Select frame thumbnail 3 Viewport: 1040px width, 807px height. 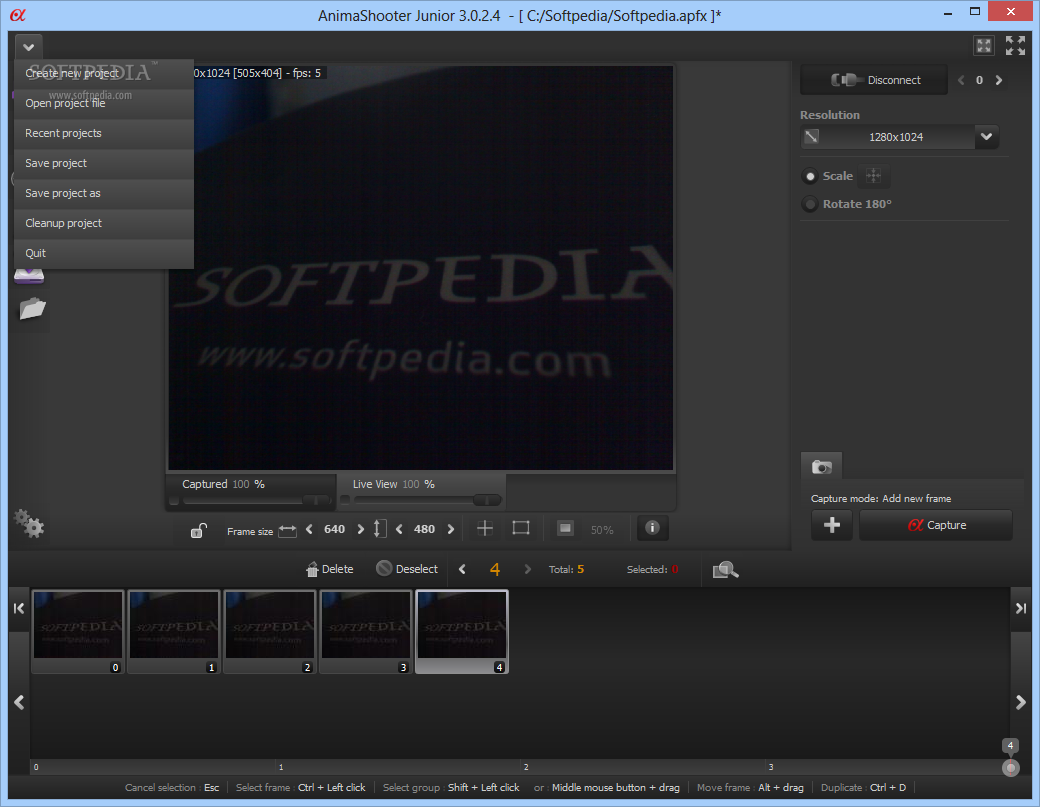pyautogui.click(x=365, y=632)
